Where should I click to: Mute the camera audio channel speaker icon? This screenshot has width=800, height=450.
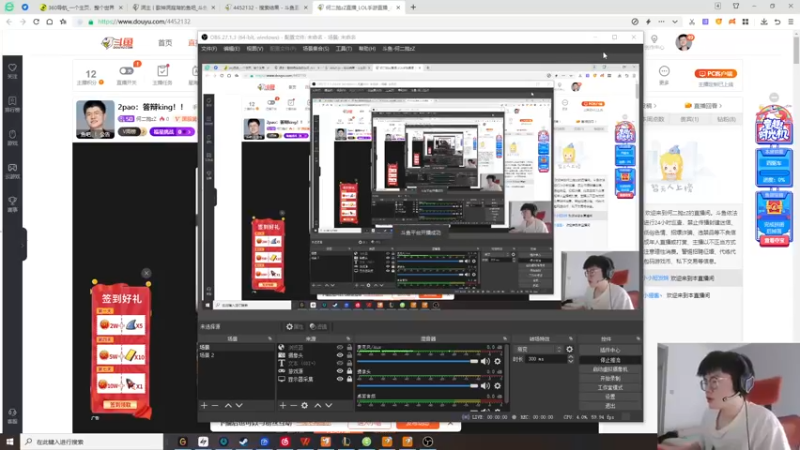pyautogui.click(x=485, y=386)
